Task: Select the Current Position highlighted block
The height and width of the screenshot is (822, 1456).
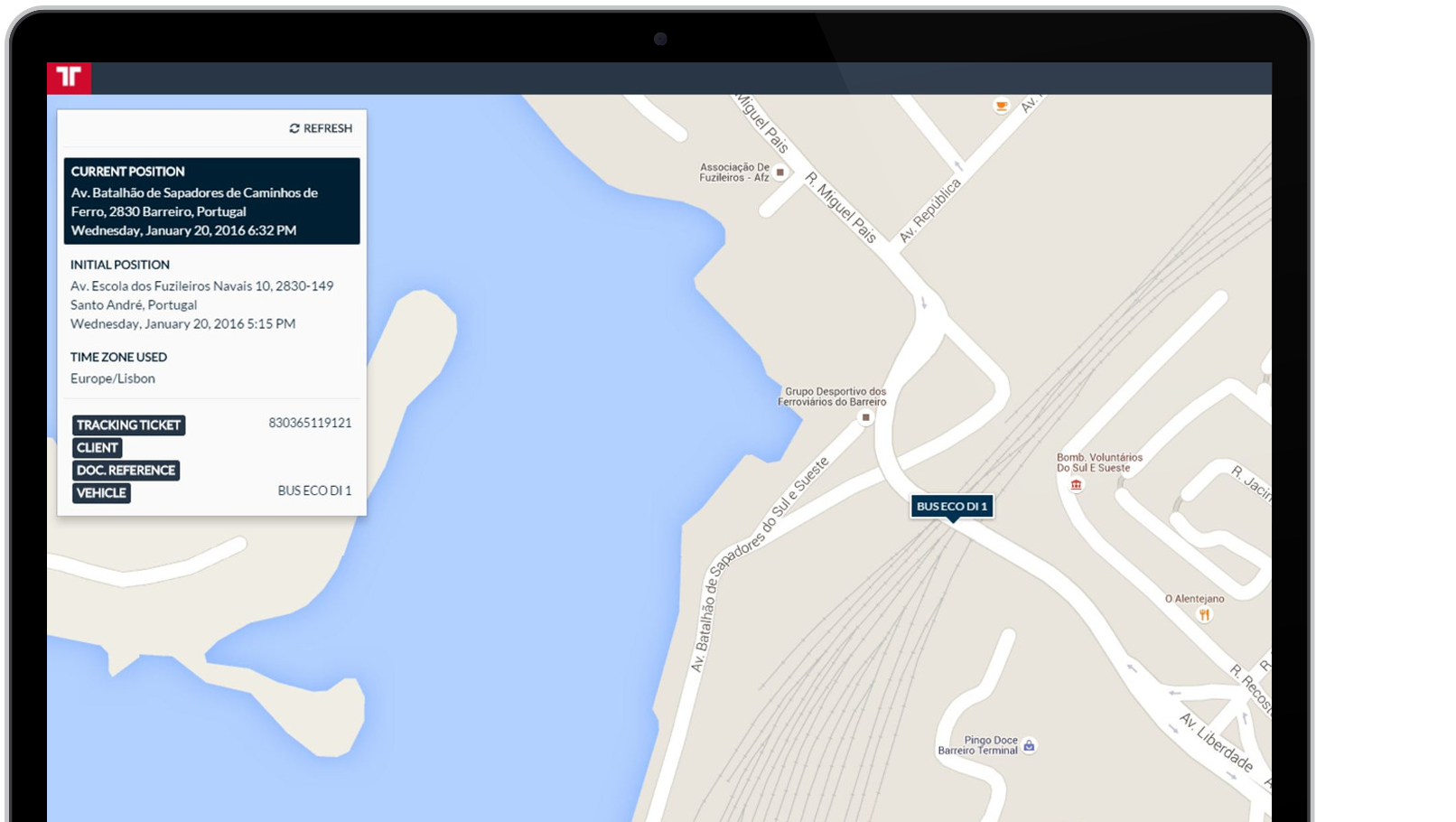Action: click(211, 201)
